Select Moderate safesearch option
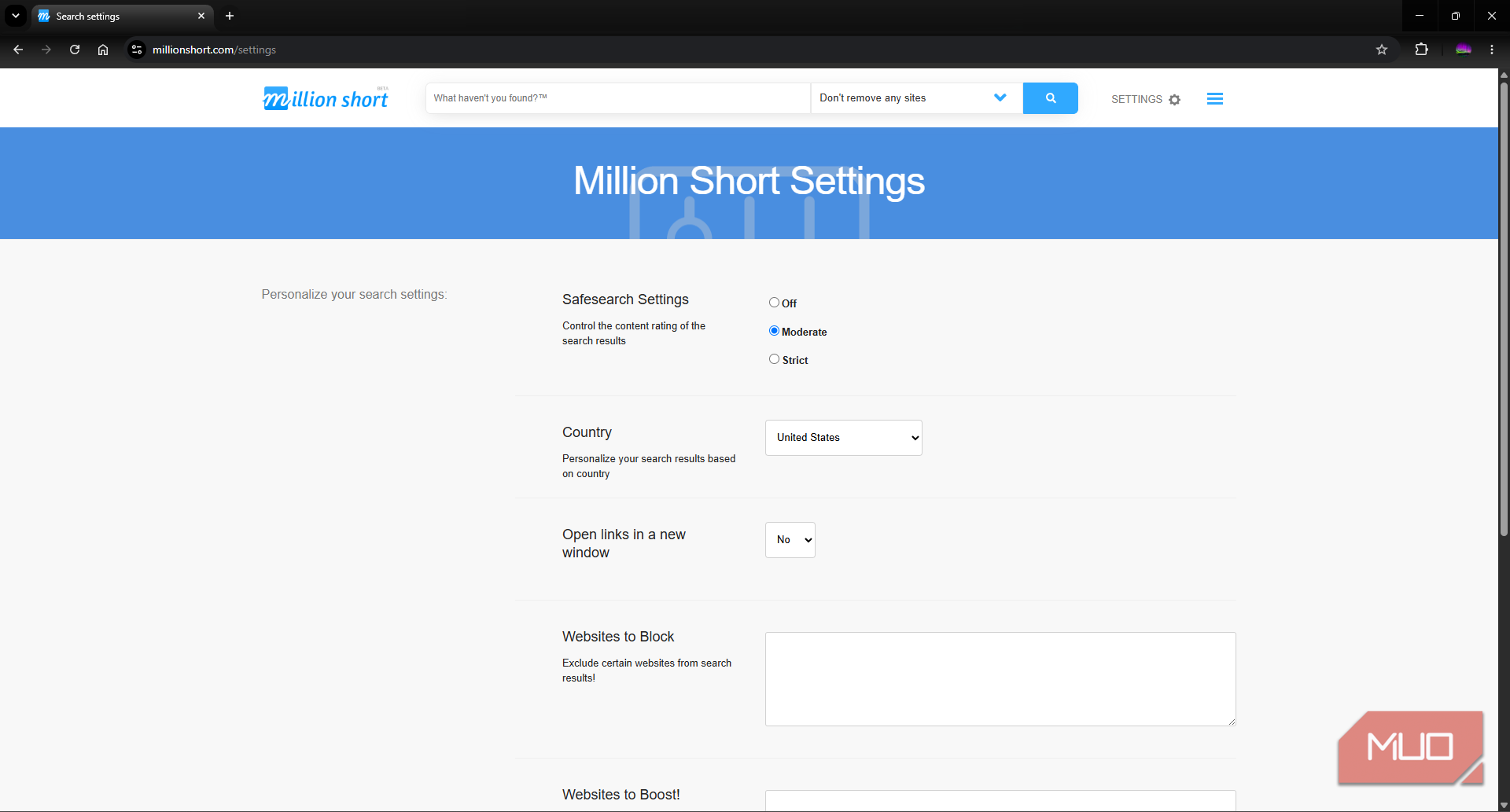 click(774, 331)
